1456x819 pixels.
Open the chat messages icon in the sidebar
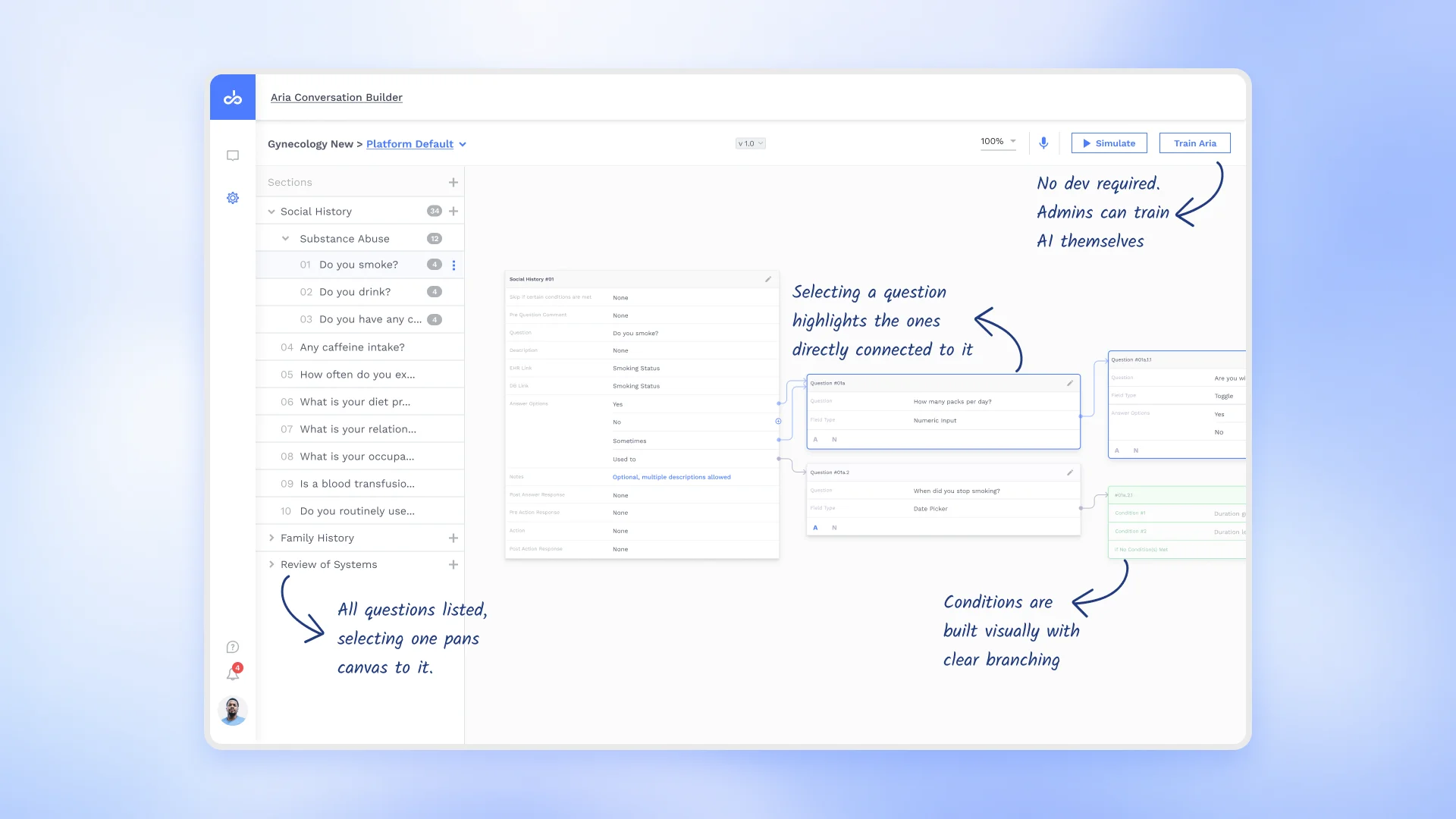233,155
